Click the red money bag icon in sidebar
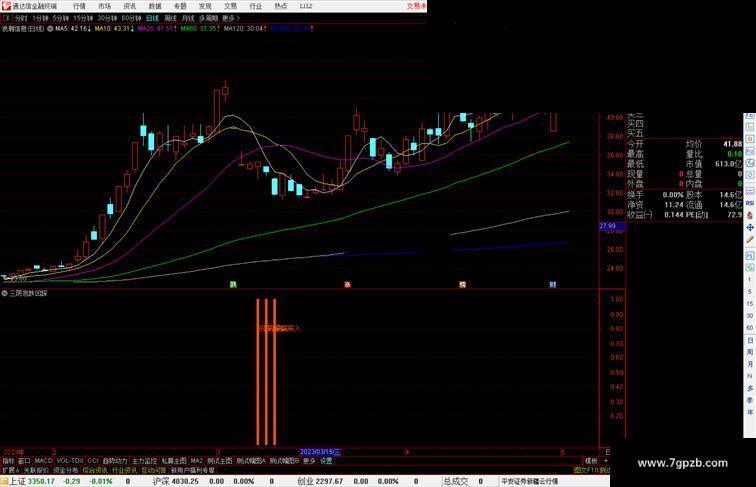The image size is (756, 487). click(750, 216)
